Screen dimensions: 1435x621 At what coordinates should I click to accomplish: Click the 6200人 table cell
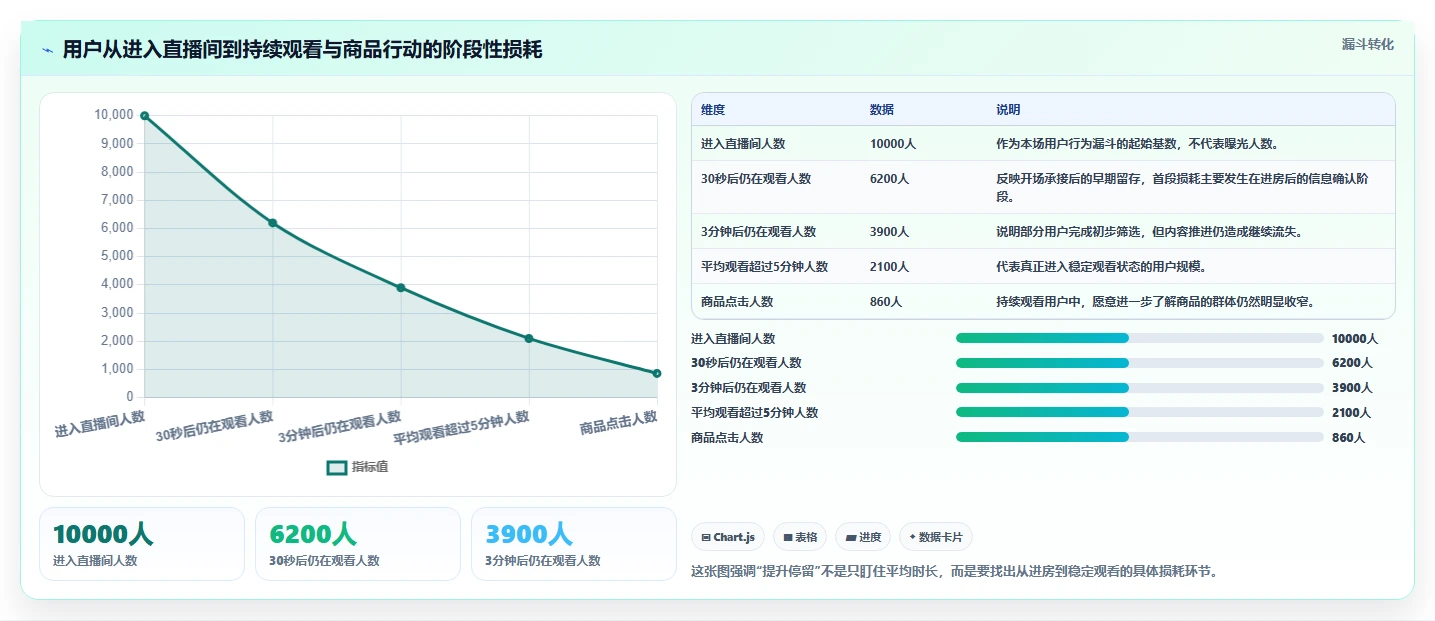(889, 179)
